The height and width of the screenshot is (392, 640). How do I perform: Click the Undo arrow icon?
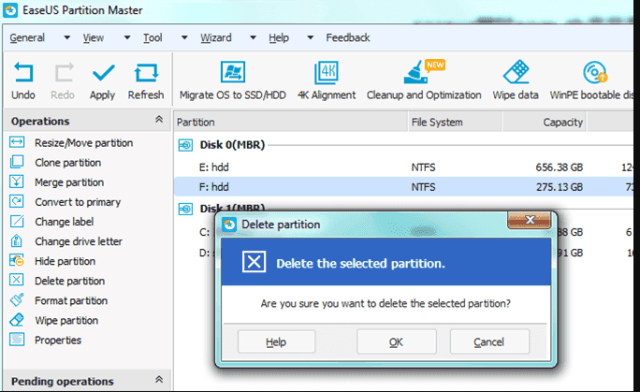click(23, 73)
